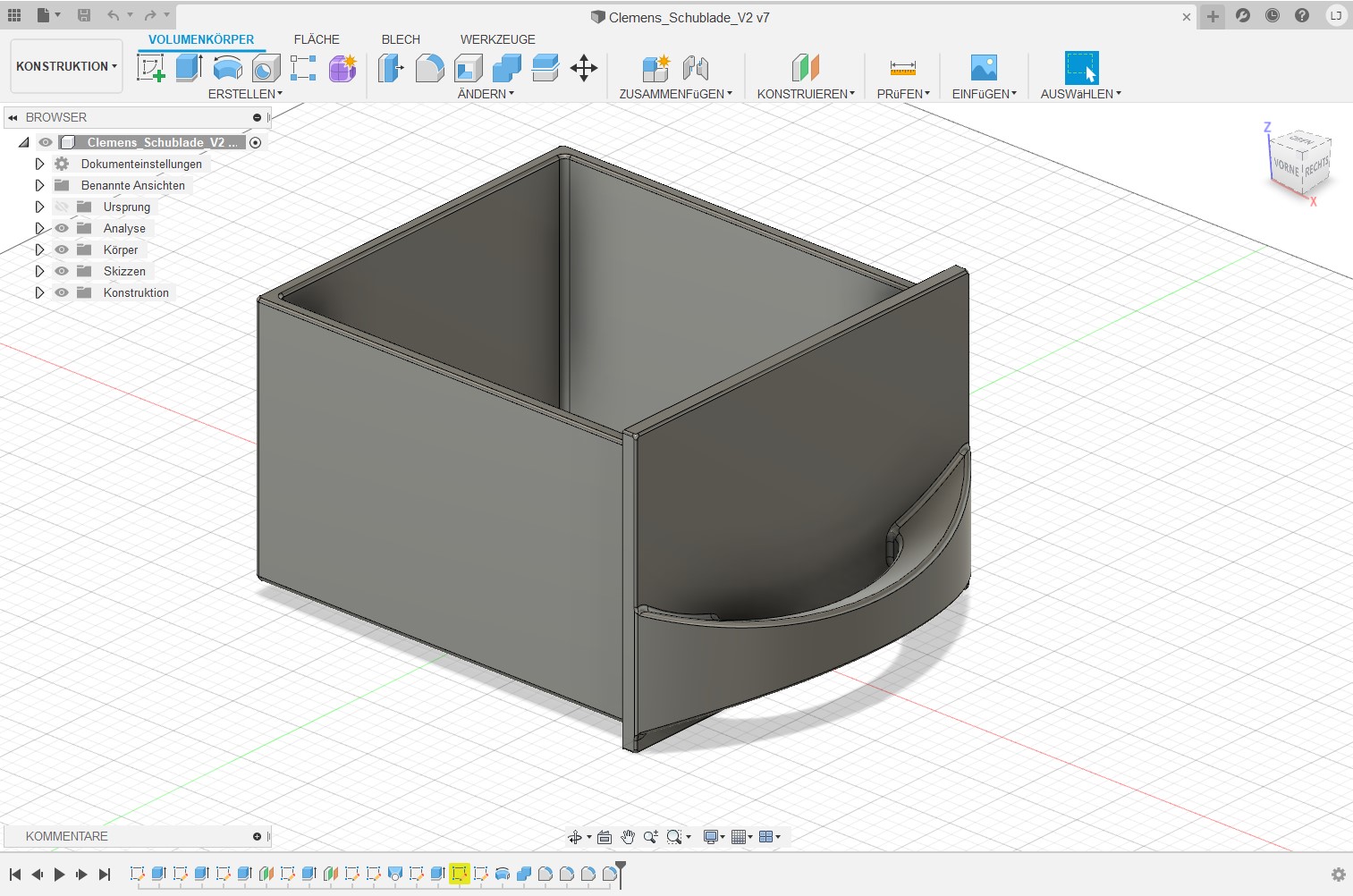Switch to the FLÄCHE tab
The image size is (1353, 896).
317,39
